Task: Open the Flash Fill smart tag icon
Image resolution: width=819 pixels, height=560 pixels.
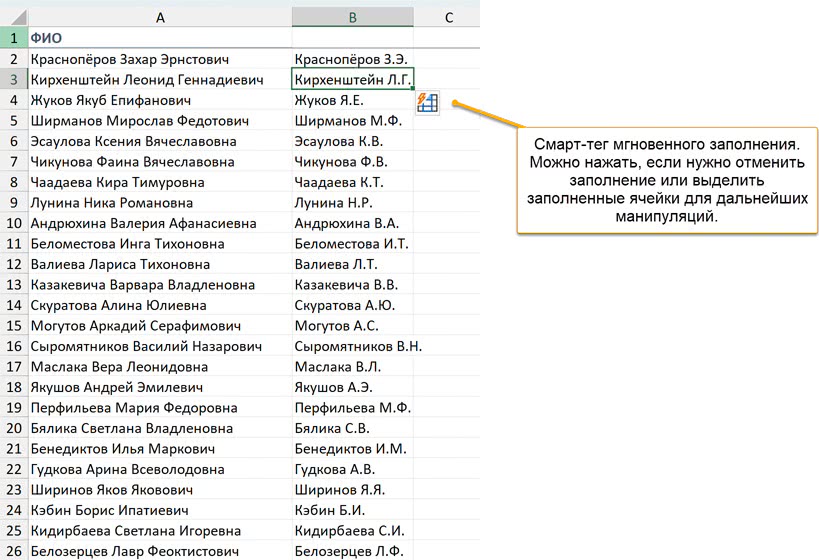Action: click(427, 102)
